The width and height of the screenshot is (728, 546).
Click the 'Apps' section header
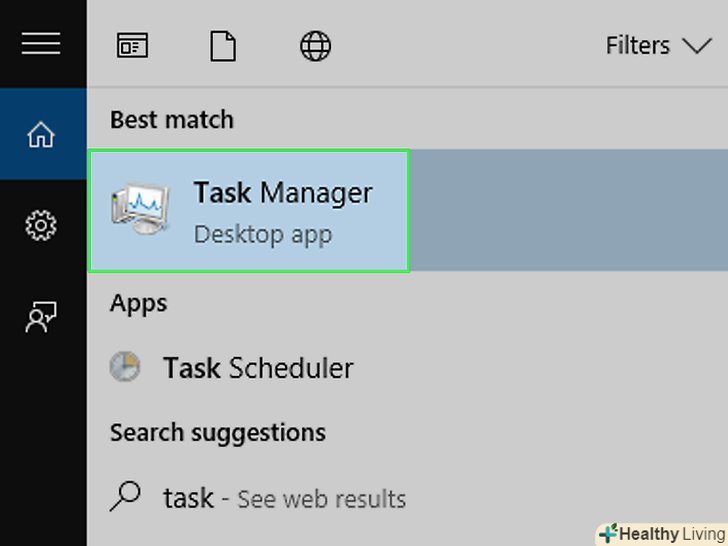[138, 302]
